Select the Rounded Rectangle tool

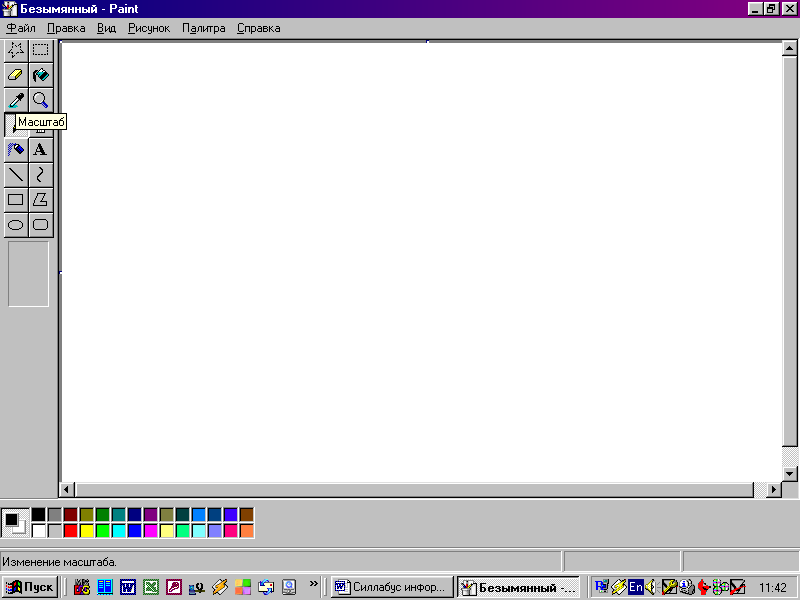[41, 224]
